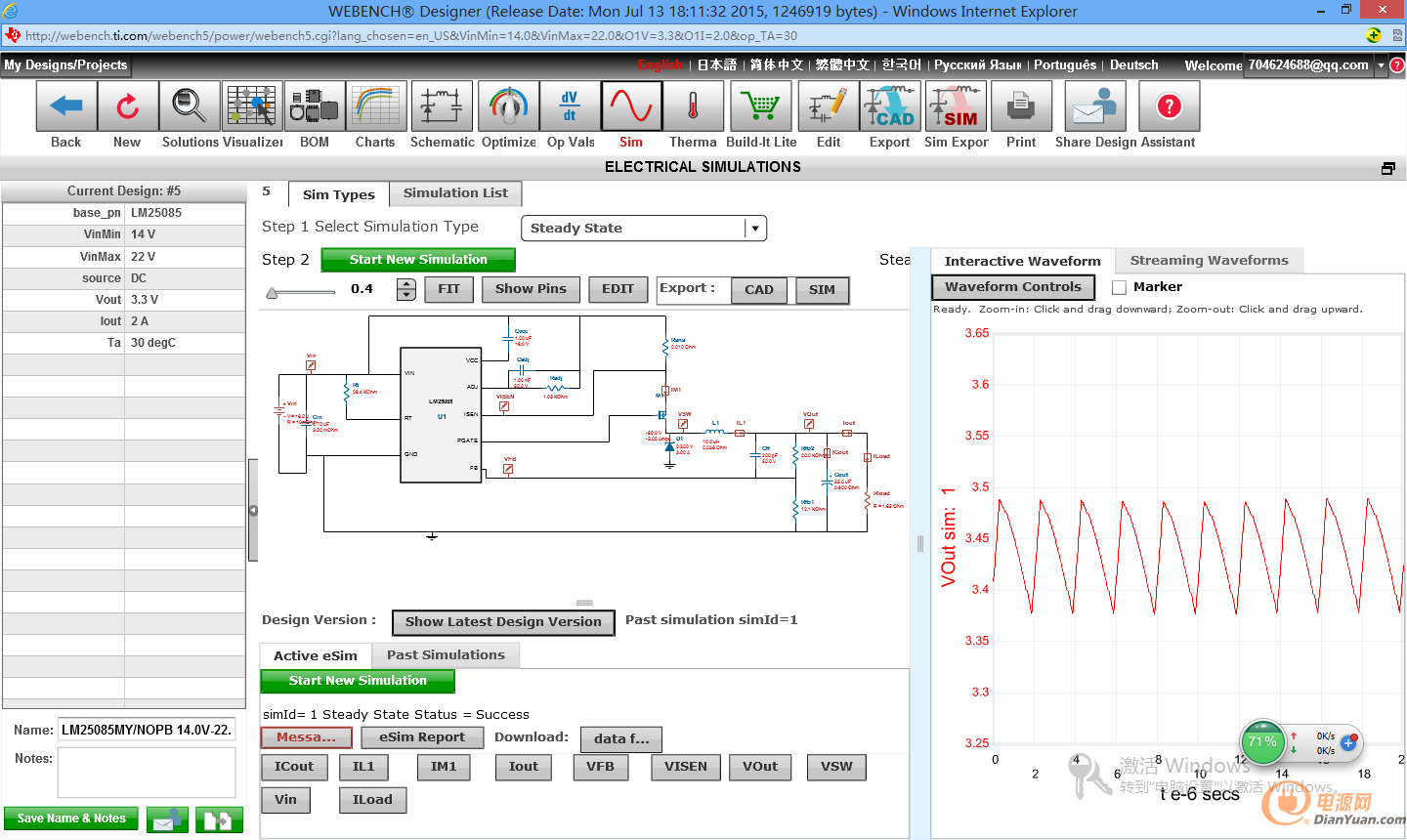Open the eSim Report button

point(422,737)
